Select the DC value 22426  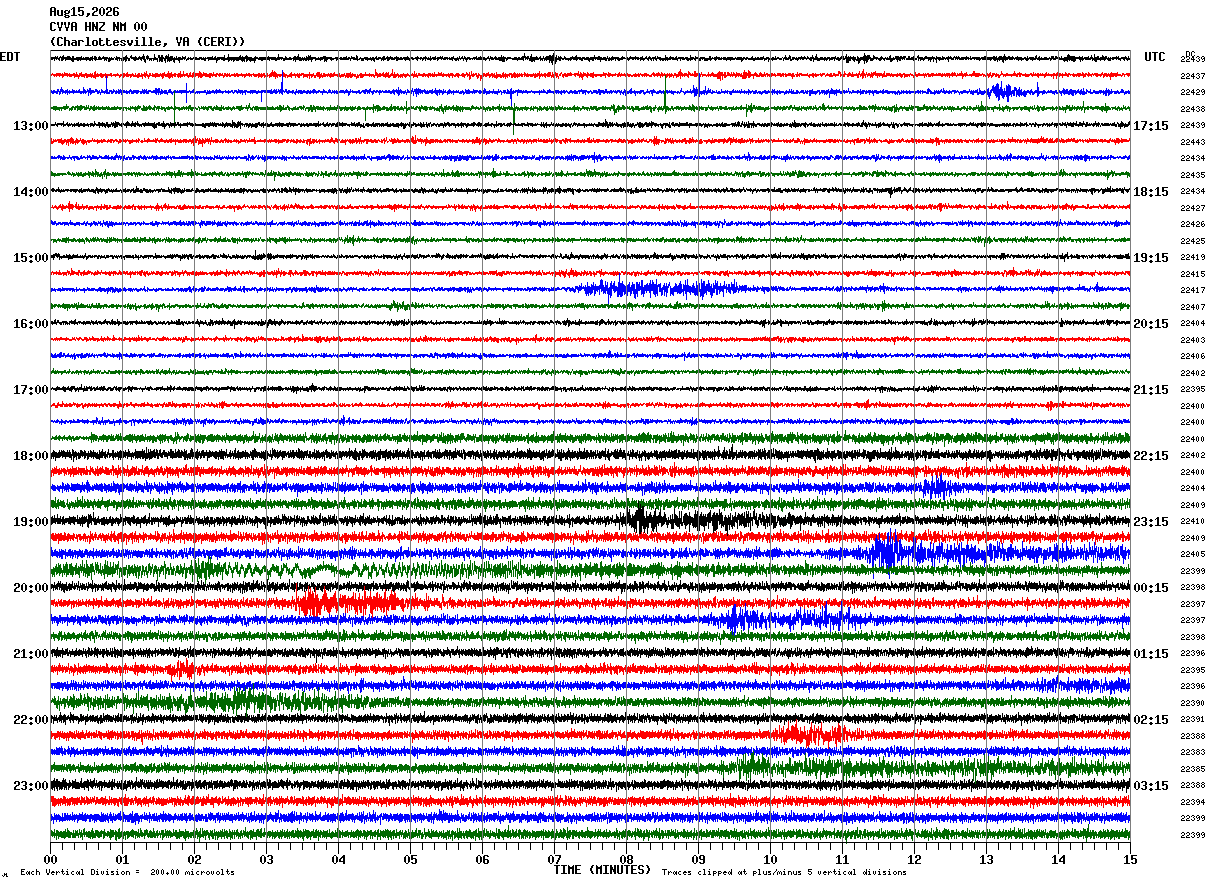coord(1192,224)
